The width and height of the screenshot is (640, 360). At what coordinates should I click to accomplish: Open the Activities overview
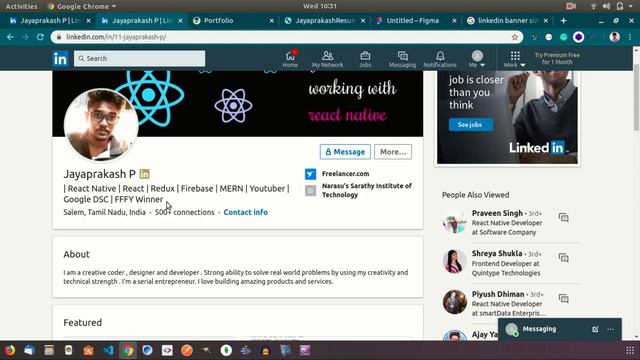tap(21, 6)
